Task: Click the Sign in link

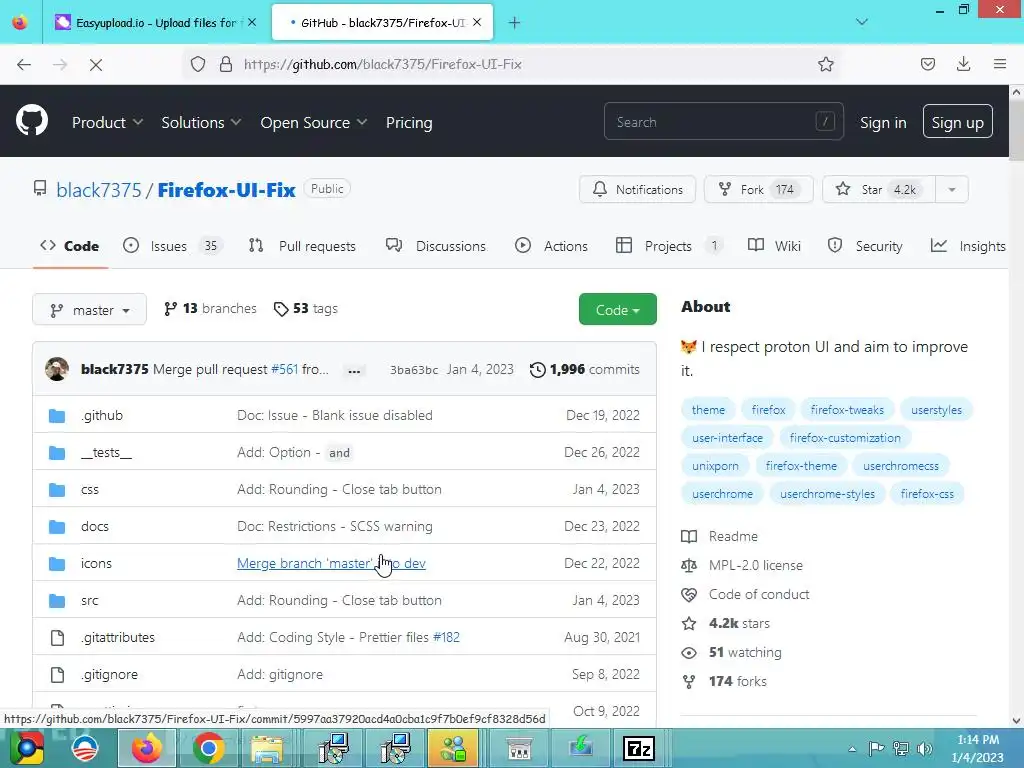Action: coord(883,123)
